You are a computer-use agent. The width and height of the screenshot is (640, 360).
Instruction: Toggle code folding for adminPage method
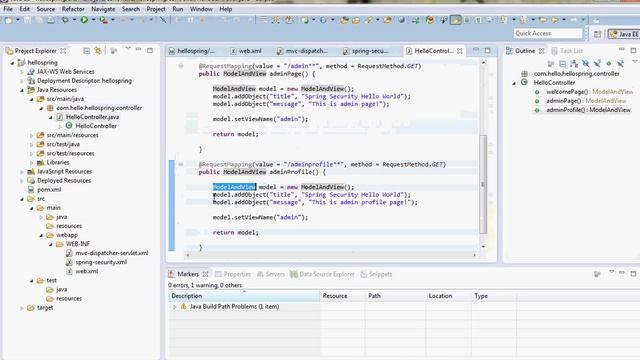(x=180, y=66)
